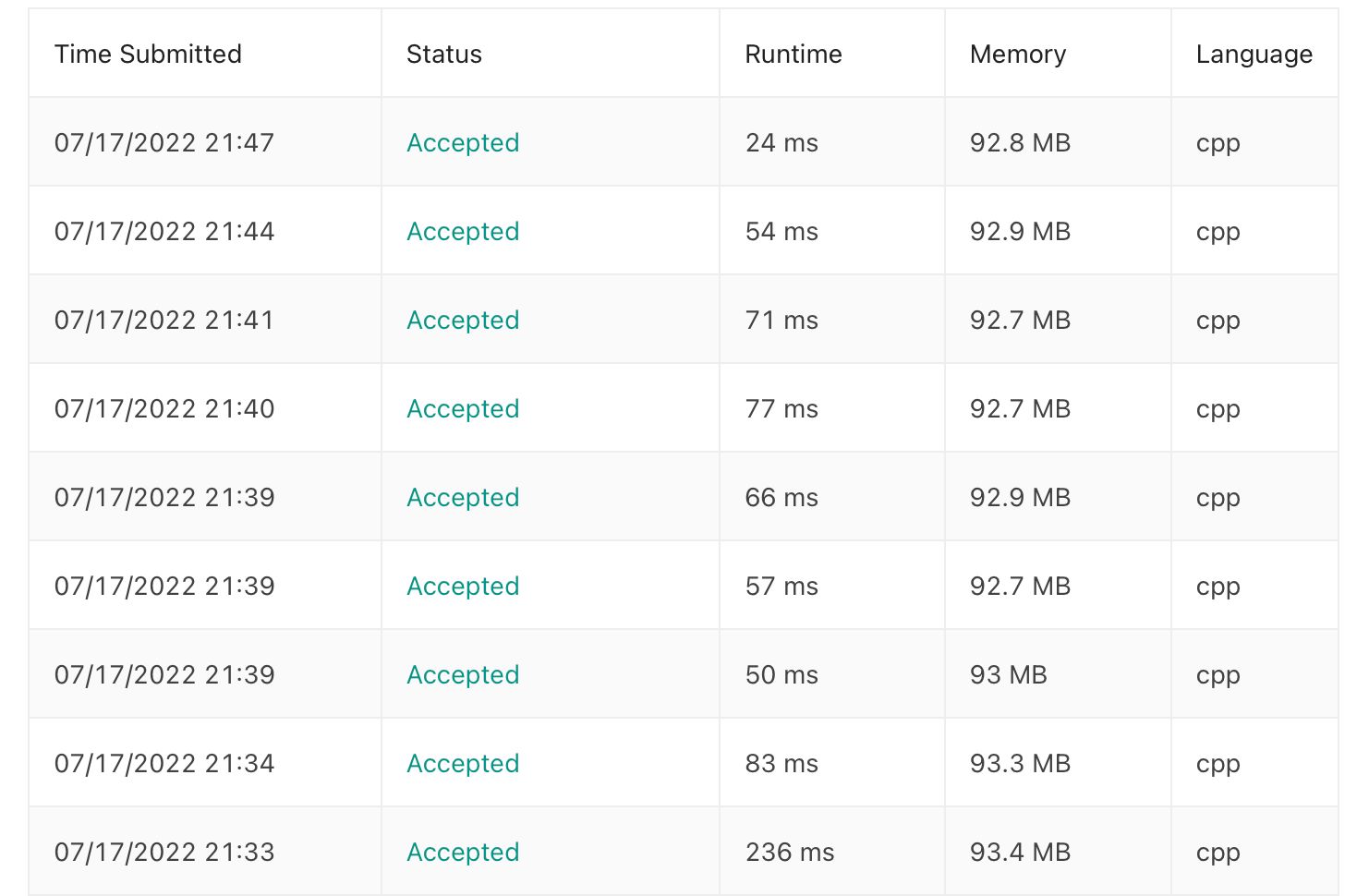Click the Runtime column header
Viewport: 1369px width, 896px height.
[x=793, y=54]
